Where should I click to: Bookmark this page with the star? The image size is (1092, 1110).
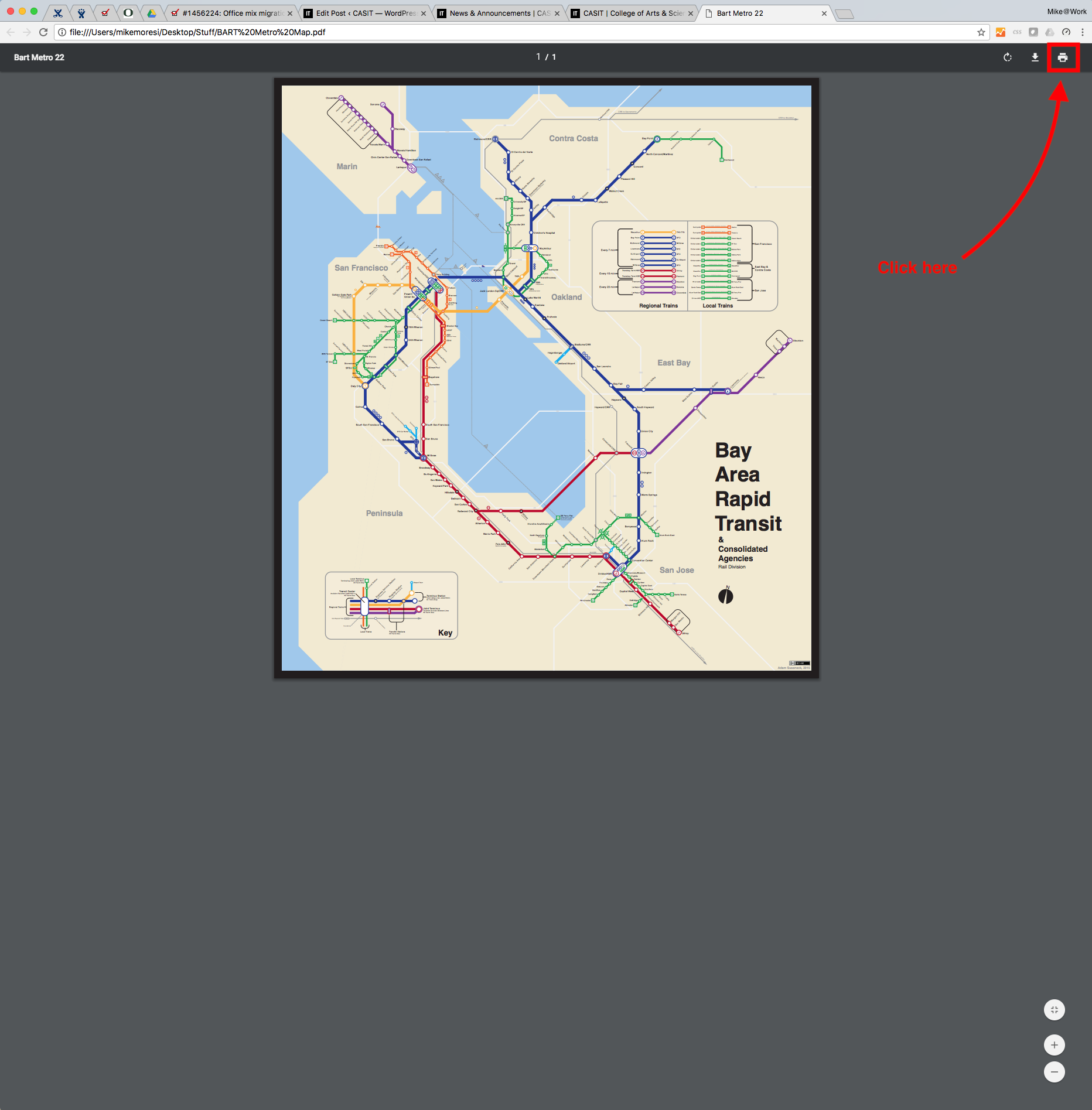[981, 33]
